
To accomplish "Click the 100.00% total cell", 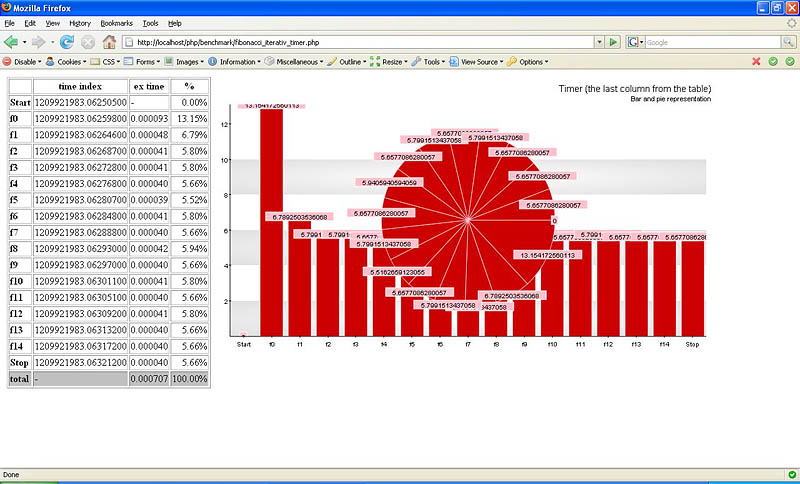I will [x=189, y=379].
